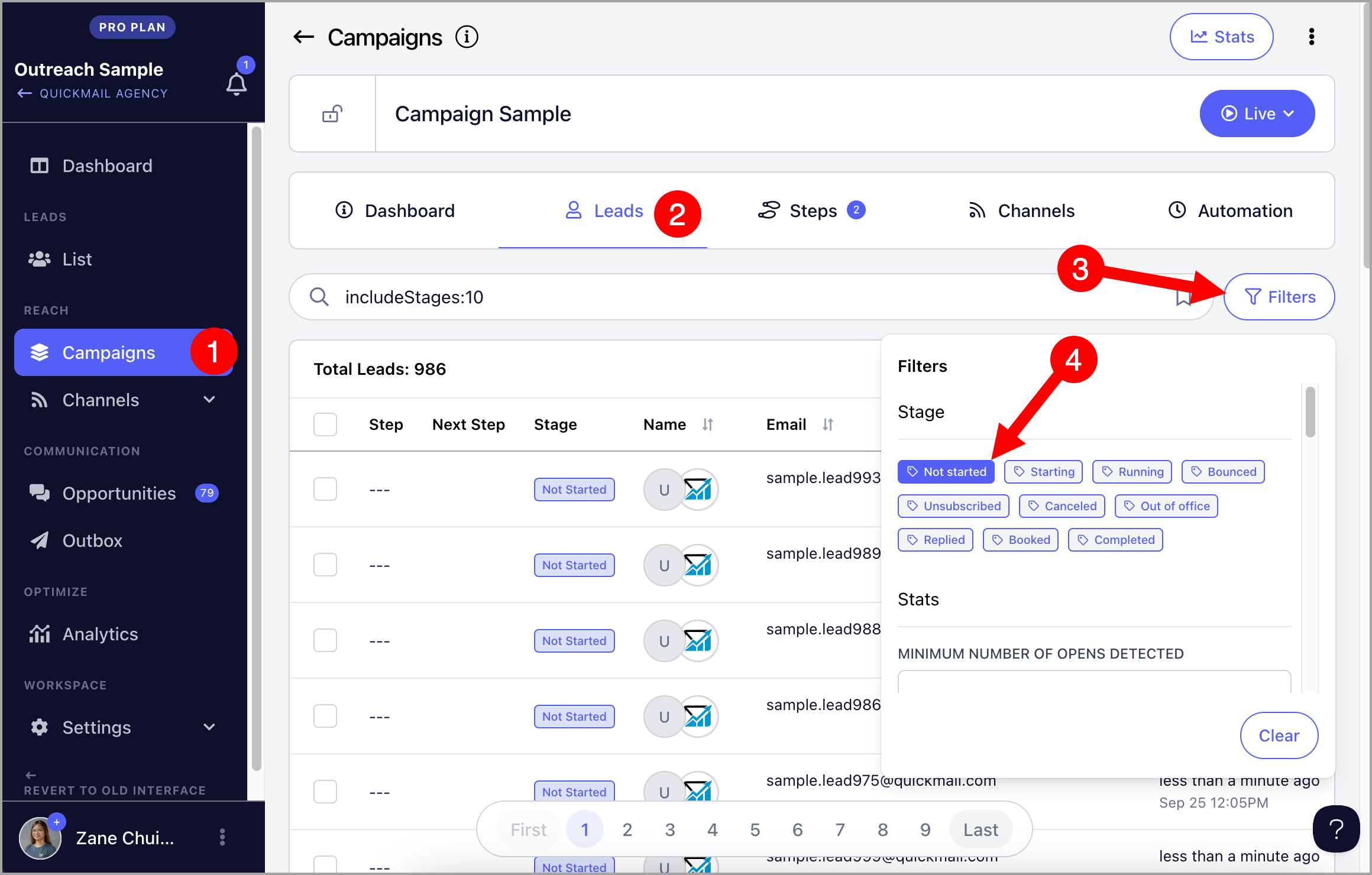Select all leads with header checkbox

click(325, 424)
